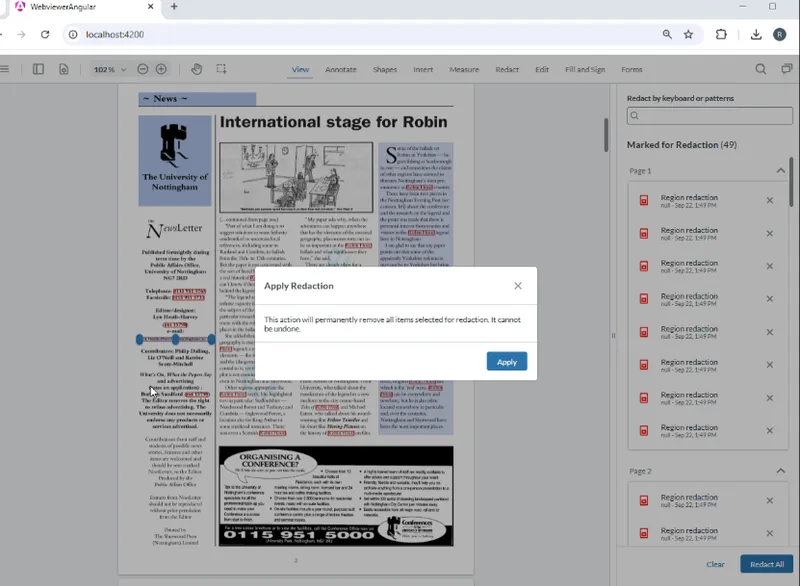The height and width of the screenshot is (586, 800).
Task: Select the Fill and Sign tab
Action: [x=585, y=70]
